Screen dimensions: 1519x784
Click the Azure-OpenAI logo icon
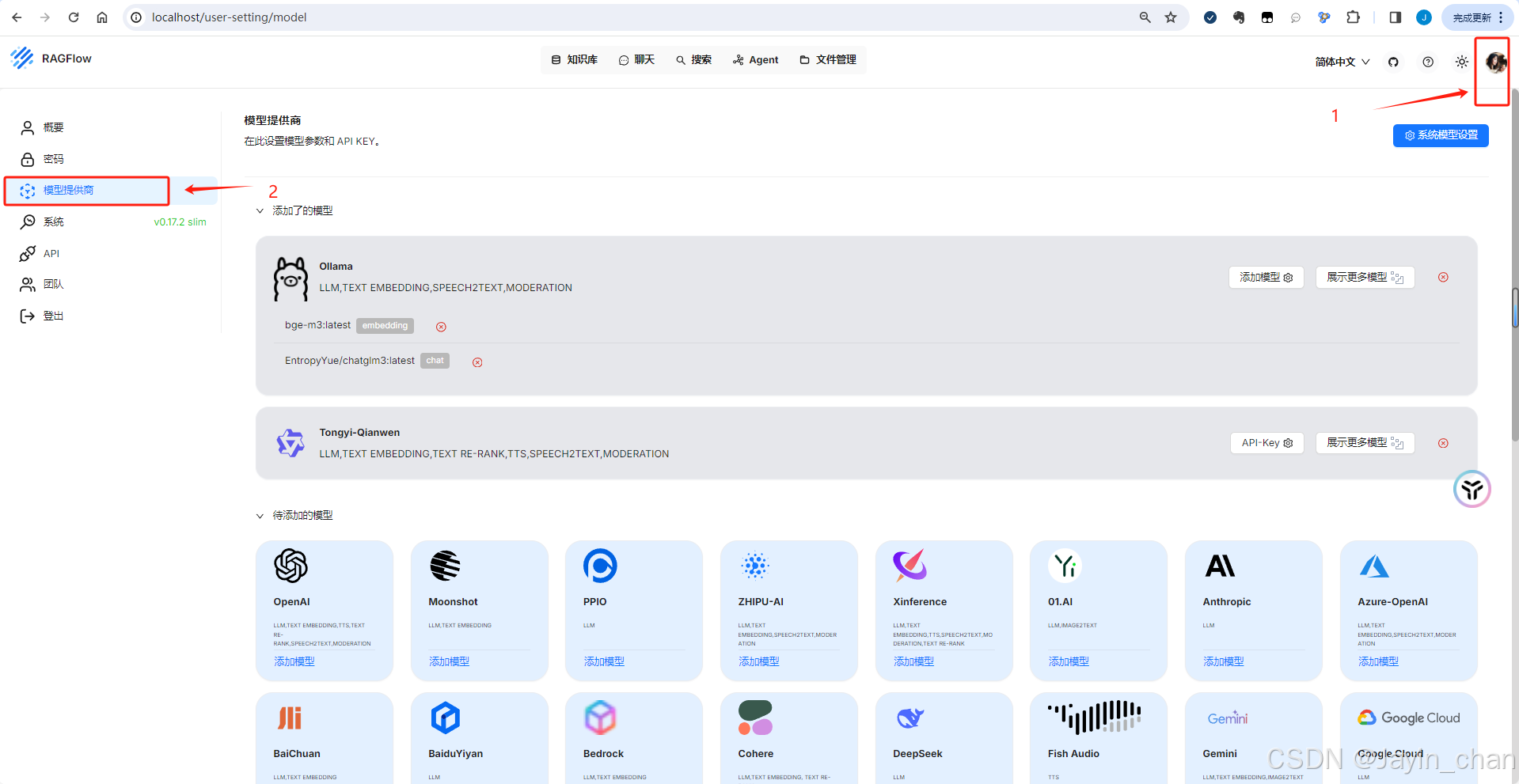tap(1374, 566)
